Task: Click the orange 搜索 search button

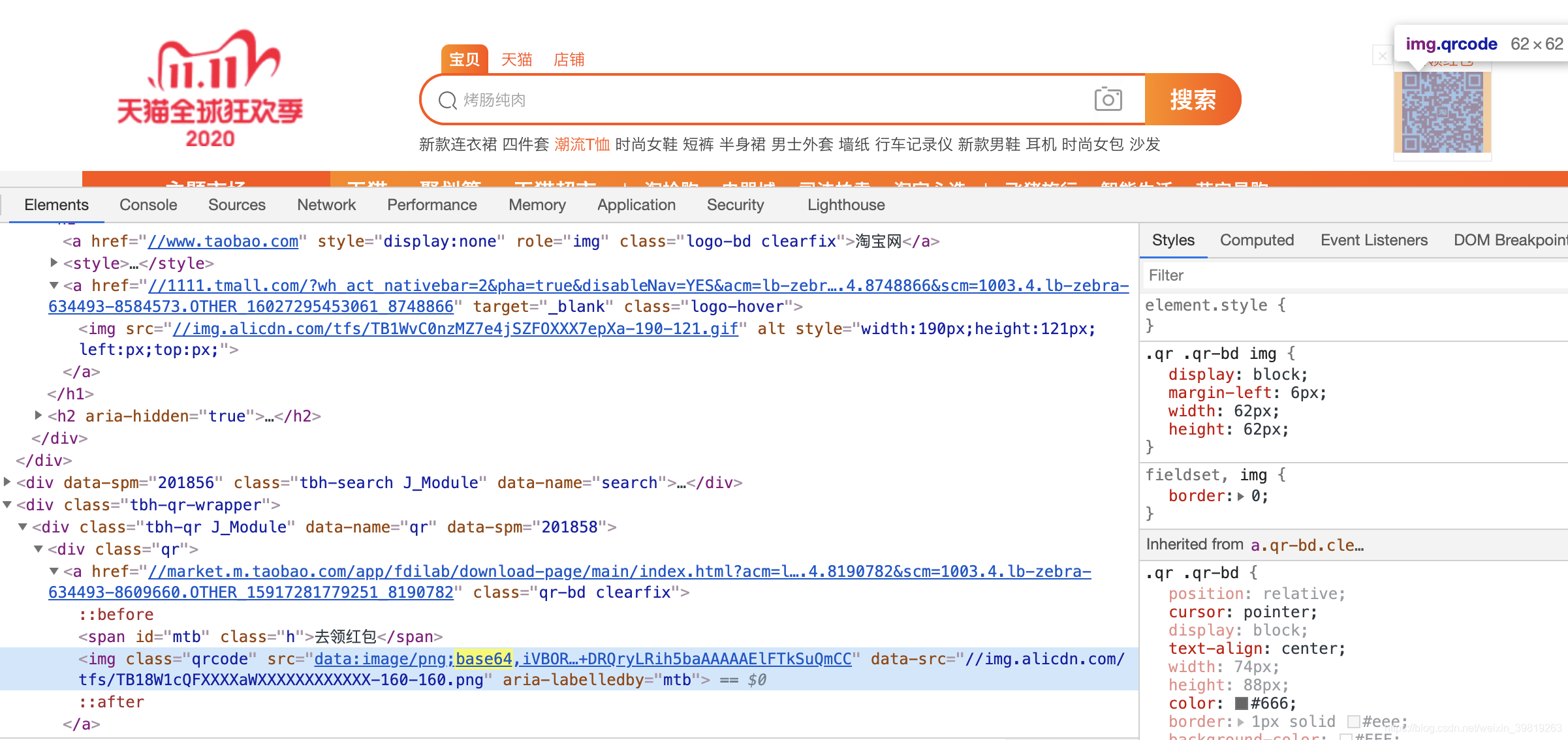Action: 1193,99
